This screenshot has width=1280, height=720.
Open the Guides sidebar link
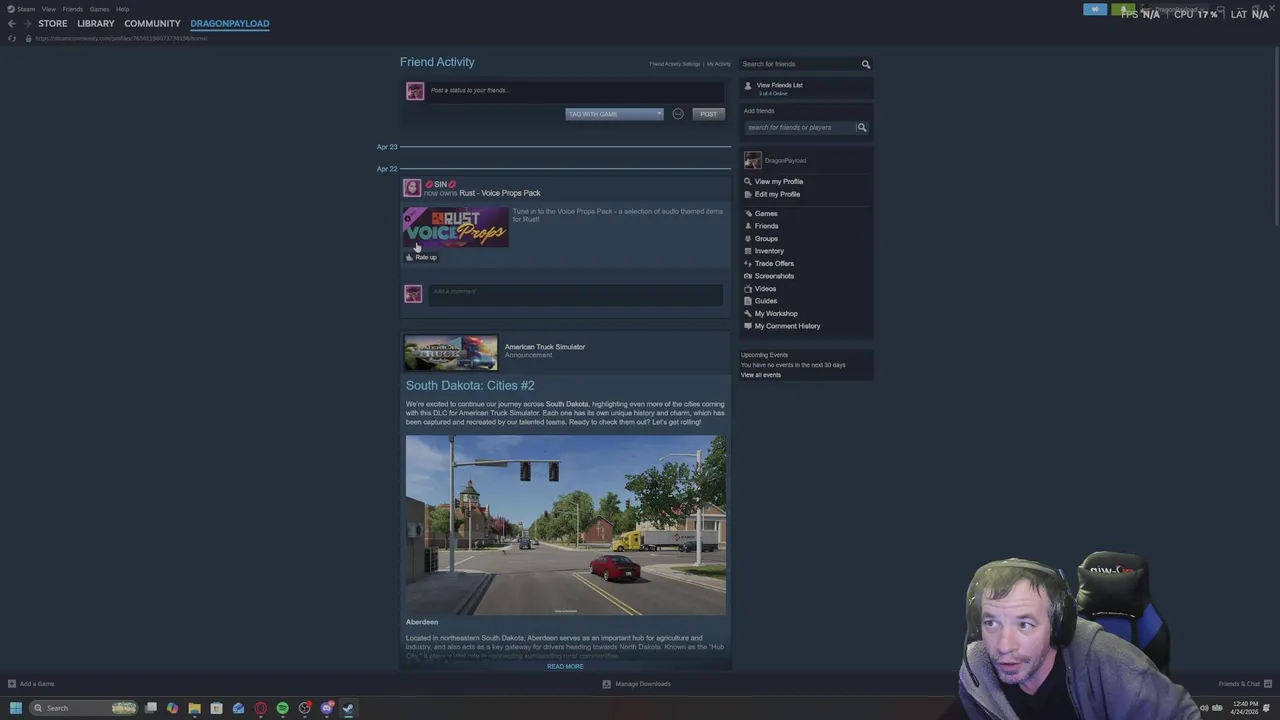[766, 301]
